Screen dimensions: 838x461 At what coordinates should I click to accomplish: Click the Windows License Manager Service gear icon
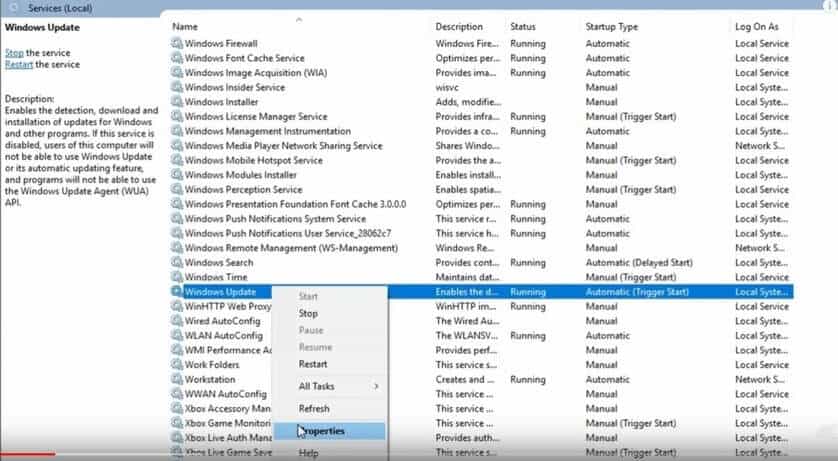tap(177, 116)
